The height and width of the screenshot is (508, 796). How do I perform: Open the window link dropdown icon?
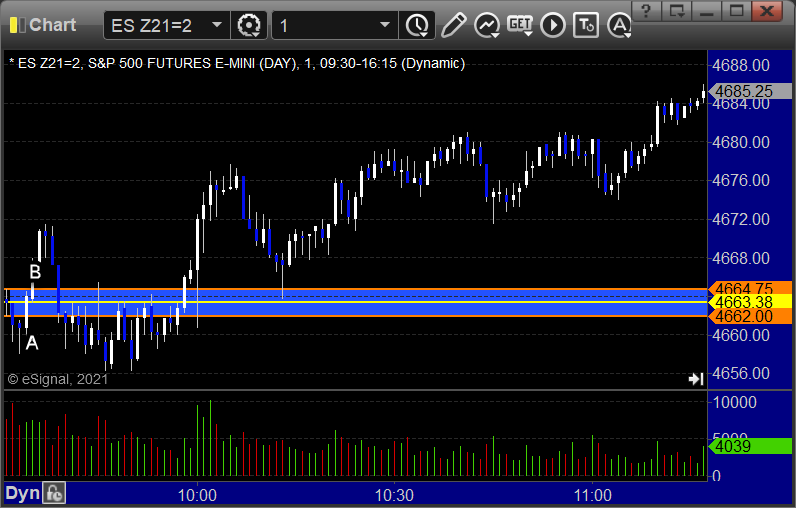pos(677,11)
